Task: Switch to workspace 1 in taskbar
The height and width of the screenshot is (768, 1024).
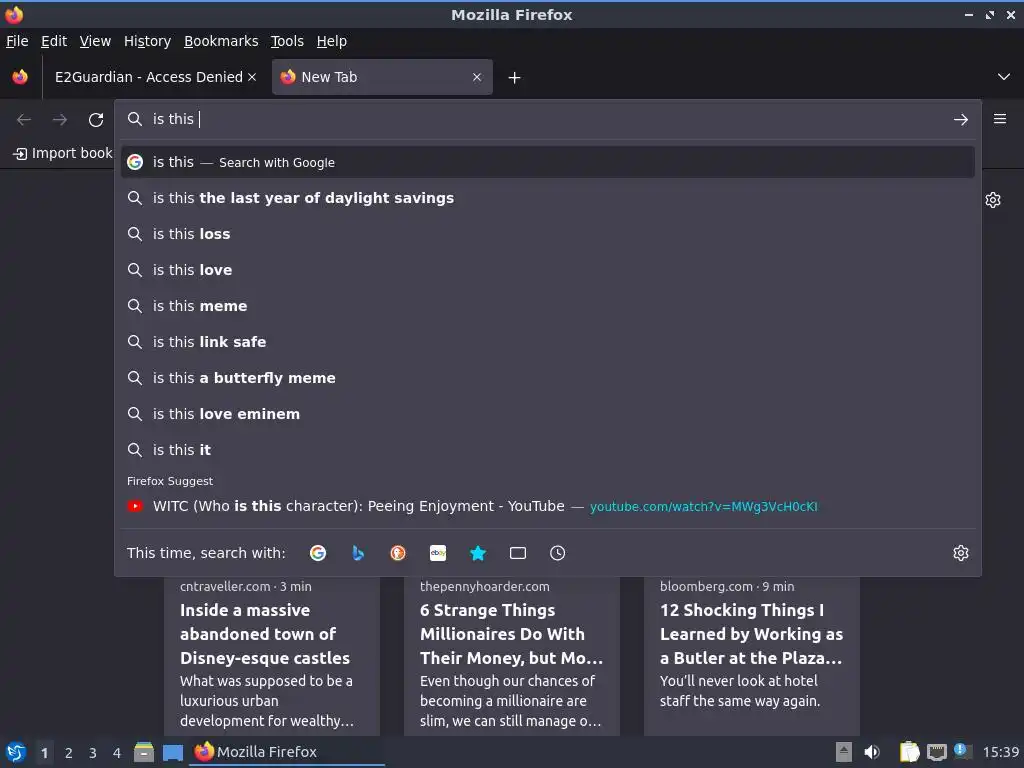Action: pos(44,753)
